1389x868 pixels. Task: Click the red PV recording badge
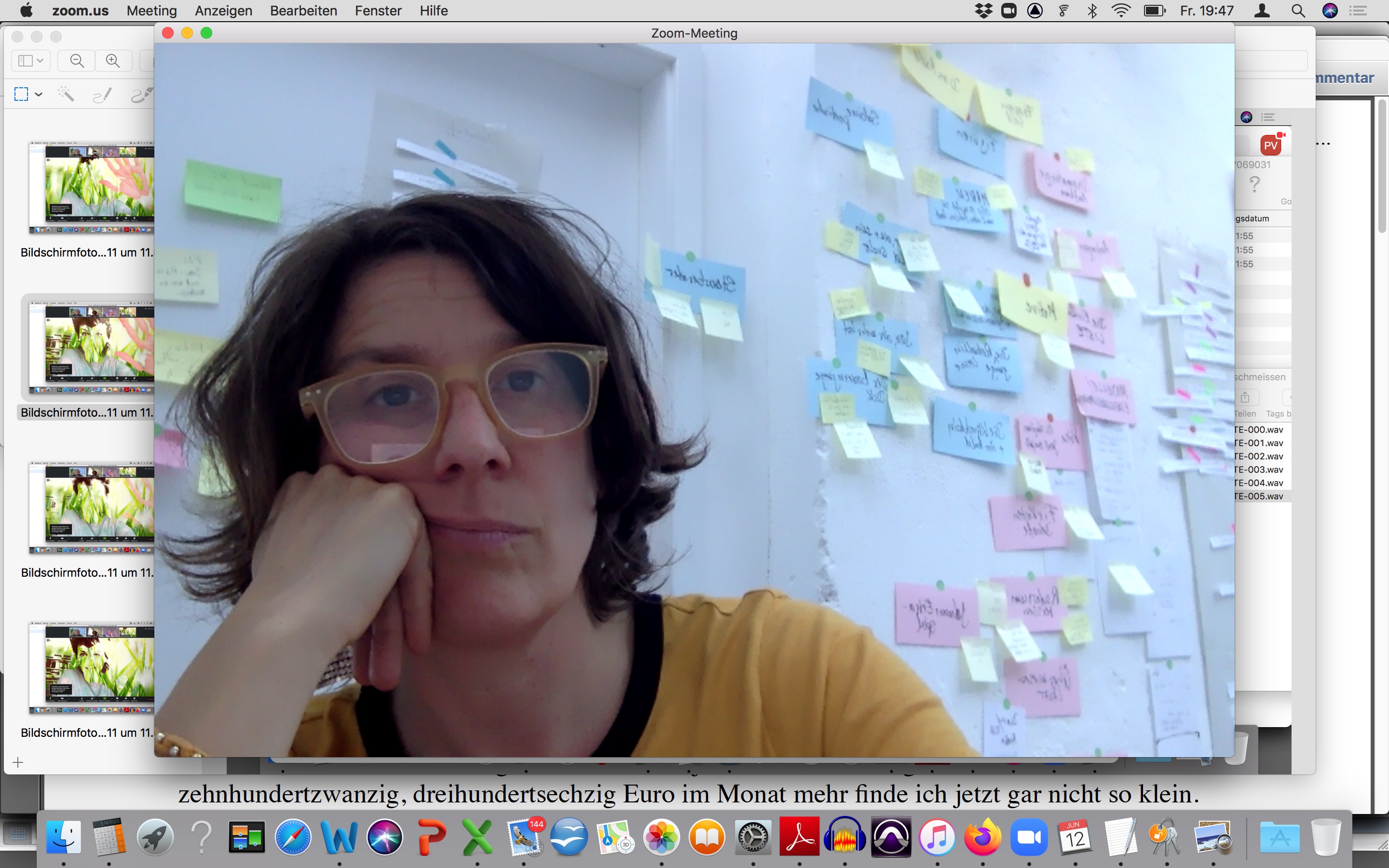(1270, 145)
